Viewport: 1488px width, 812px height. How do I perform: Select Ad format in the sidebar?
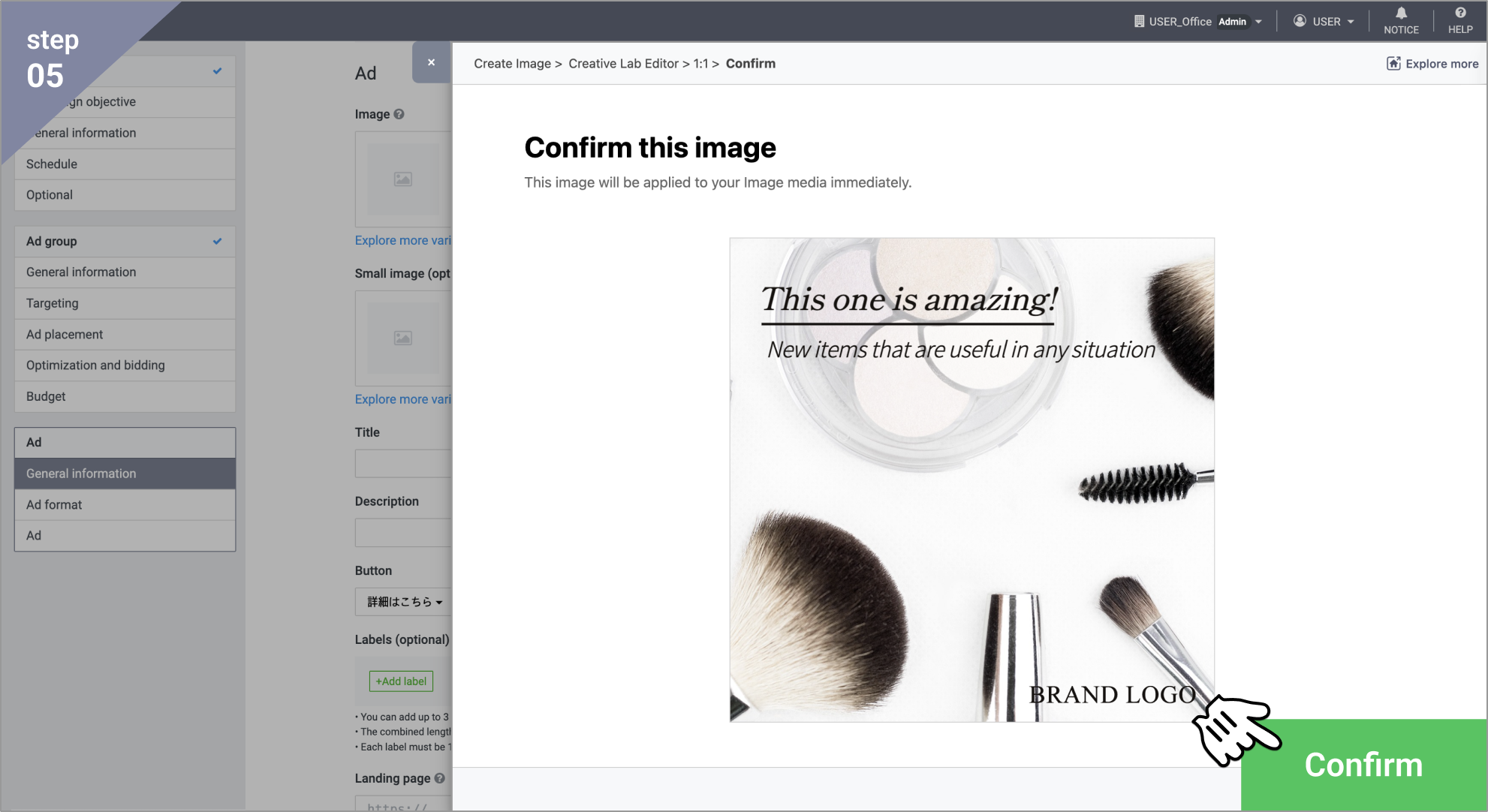coord(54,504)
